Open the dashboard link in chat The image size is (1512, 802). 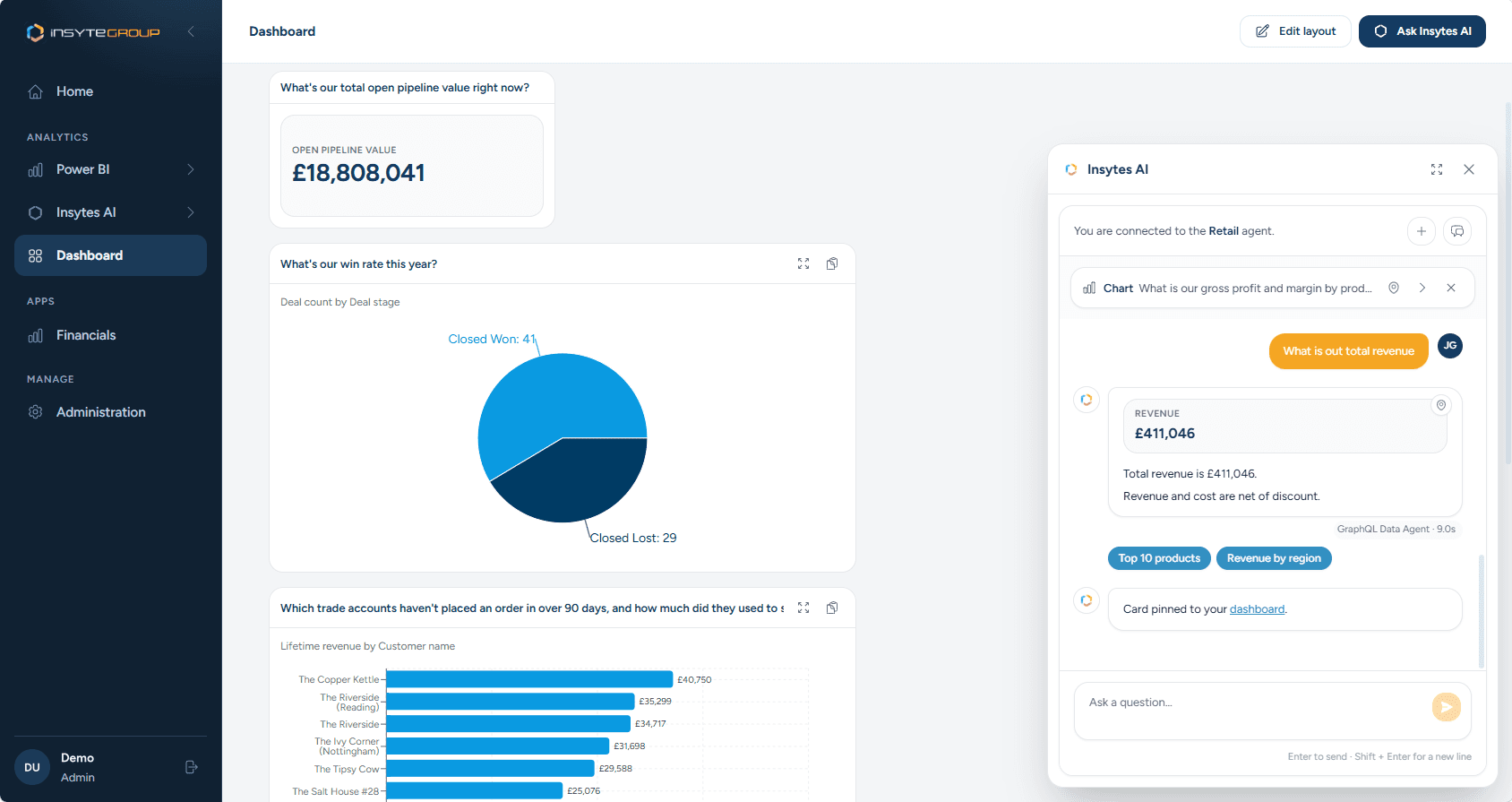pyautogui.click(x=1257, y=609)
